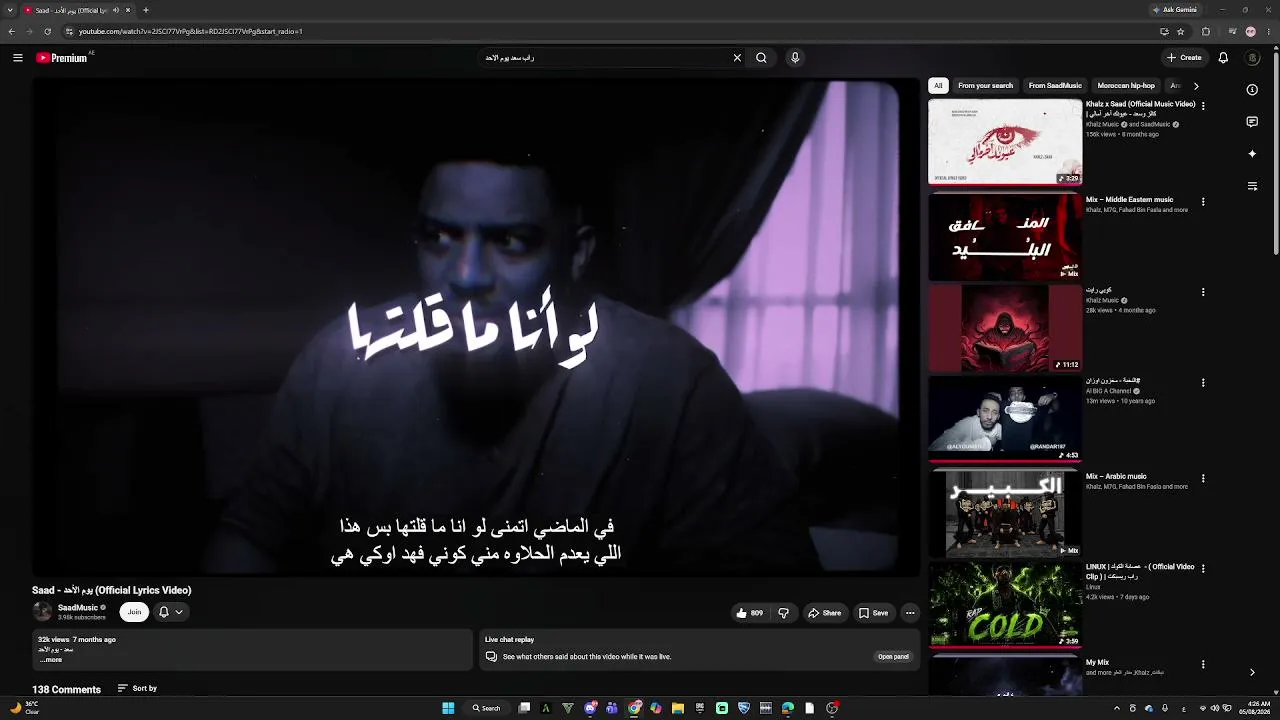The width and height of the screenshot is (1280, 720).
Task: Reload the YouTube page
Action: click(x=47, y=31)
